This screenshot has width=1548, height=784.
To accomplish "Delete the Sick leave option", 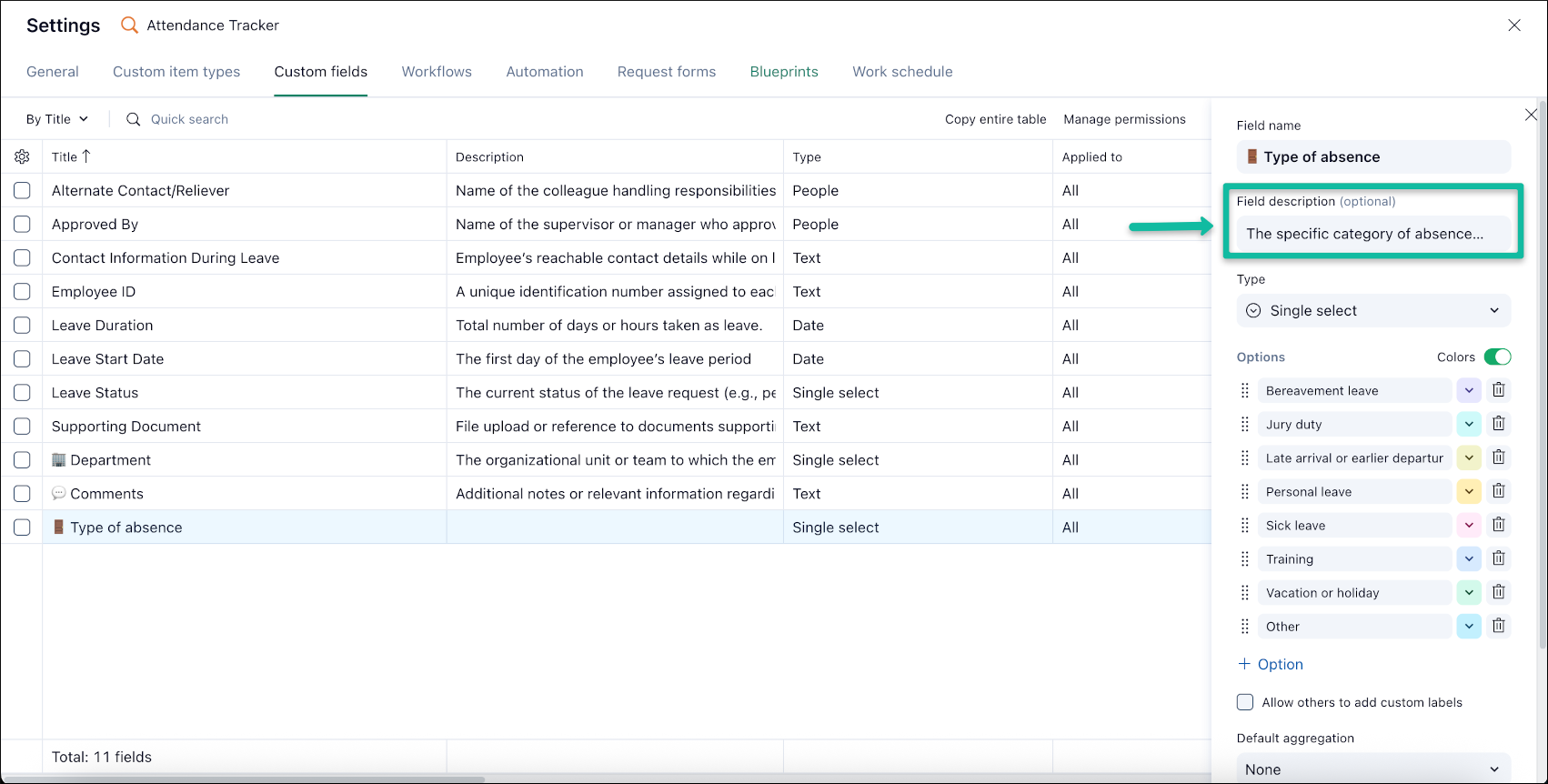I will pyautogui.click(x=1498, y=525).
